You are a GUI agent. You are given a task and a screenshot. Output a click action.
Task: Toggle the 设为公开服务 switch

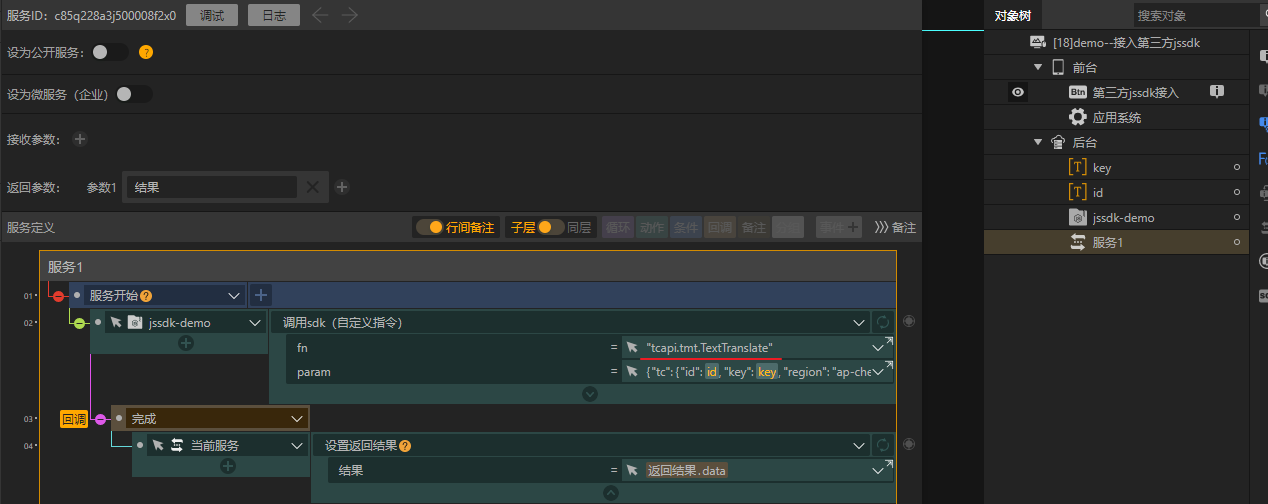point(109,52)
